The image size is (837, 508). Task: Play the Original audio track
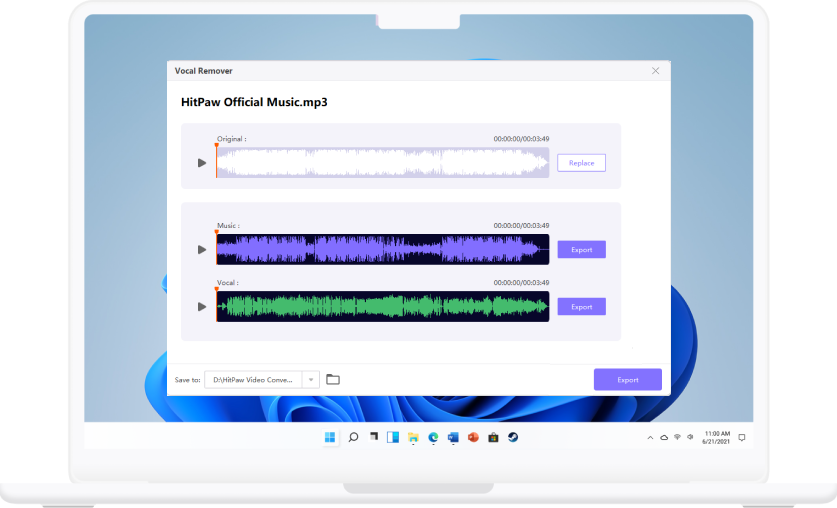(x=202, y=163)
